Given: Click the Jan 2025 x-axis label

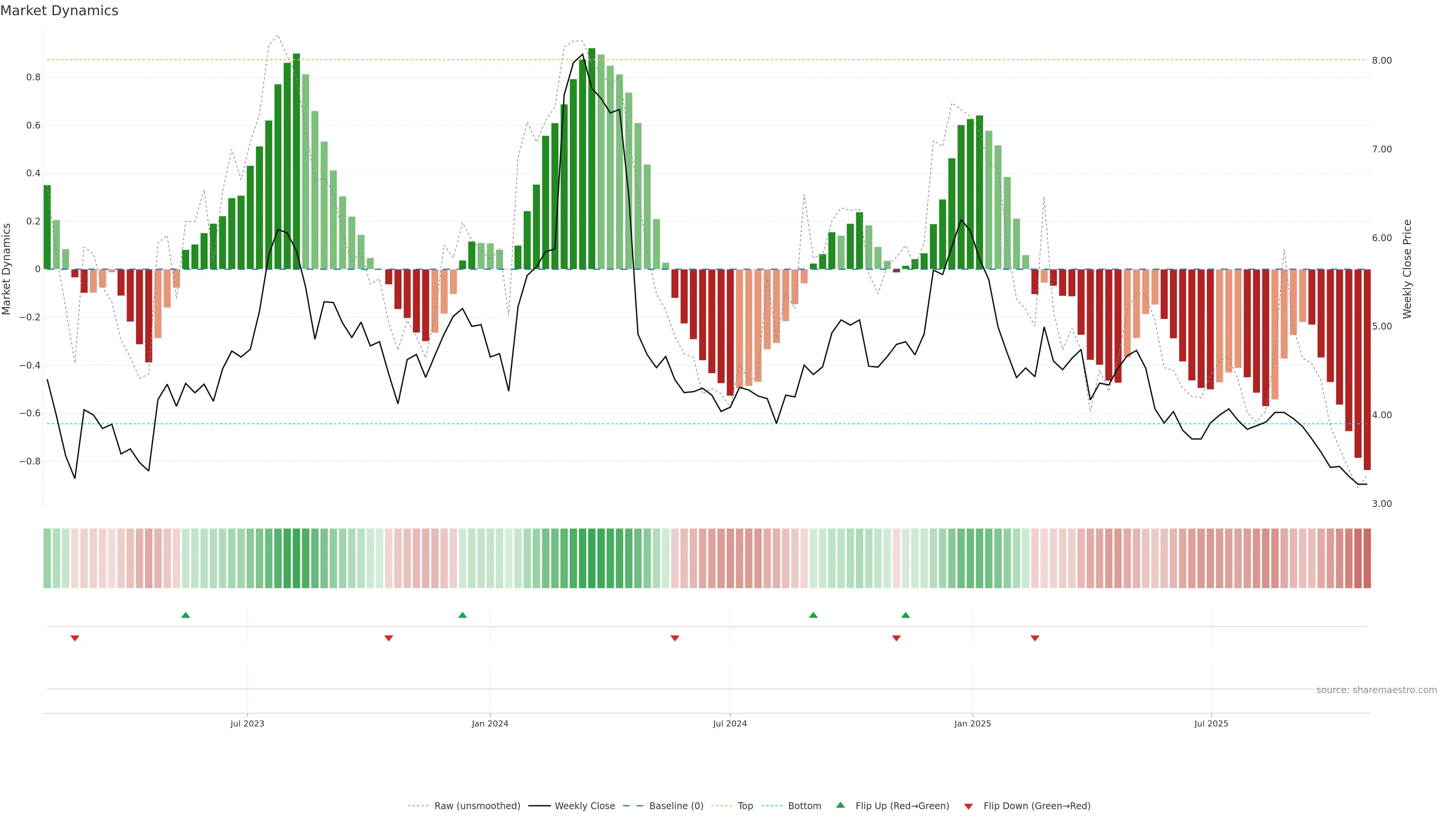Looking at the screenshot, I should click(x=972, y=723).
